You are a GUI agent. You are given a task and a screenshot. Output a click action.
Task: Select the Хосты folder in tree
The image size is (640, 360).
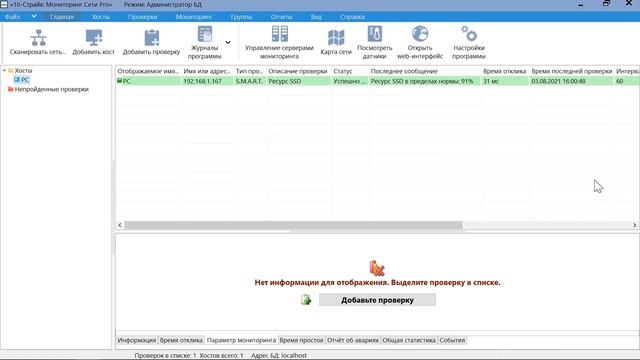[23, 71]
